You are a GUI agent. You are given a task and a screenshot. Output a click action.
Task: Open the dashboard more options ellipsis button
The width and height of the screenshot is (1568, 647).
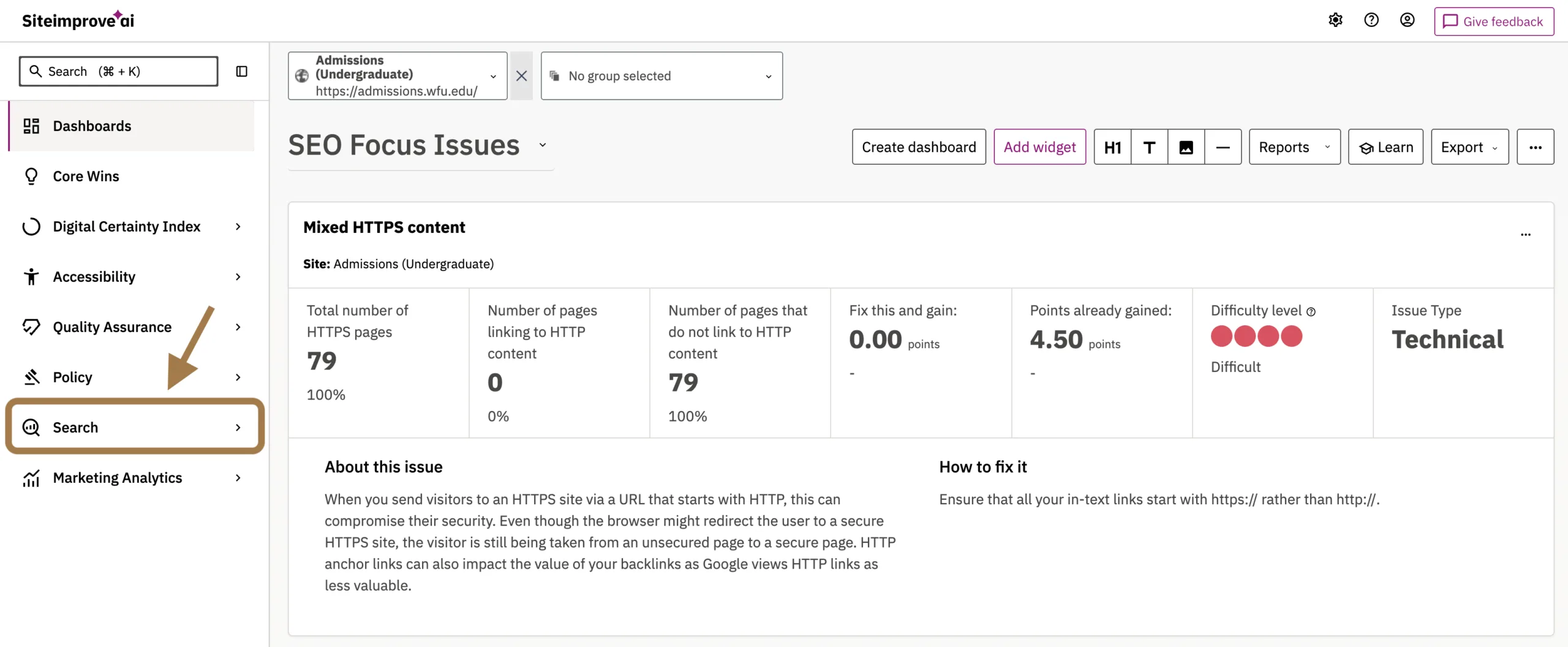[1535, 147]
